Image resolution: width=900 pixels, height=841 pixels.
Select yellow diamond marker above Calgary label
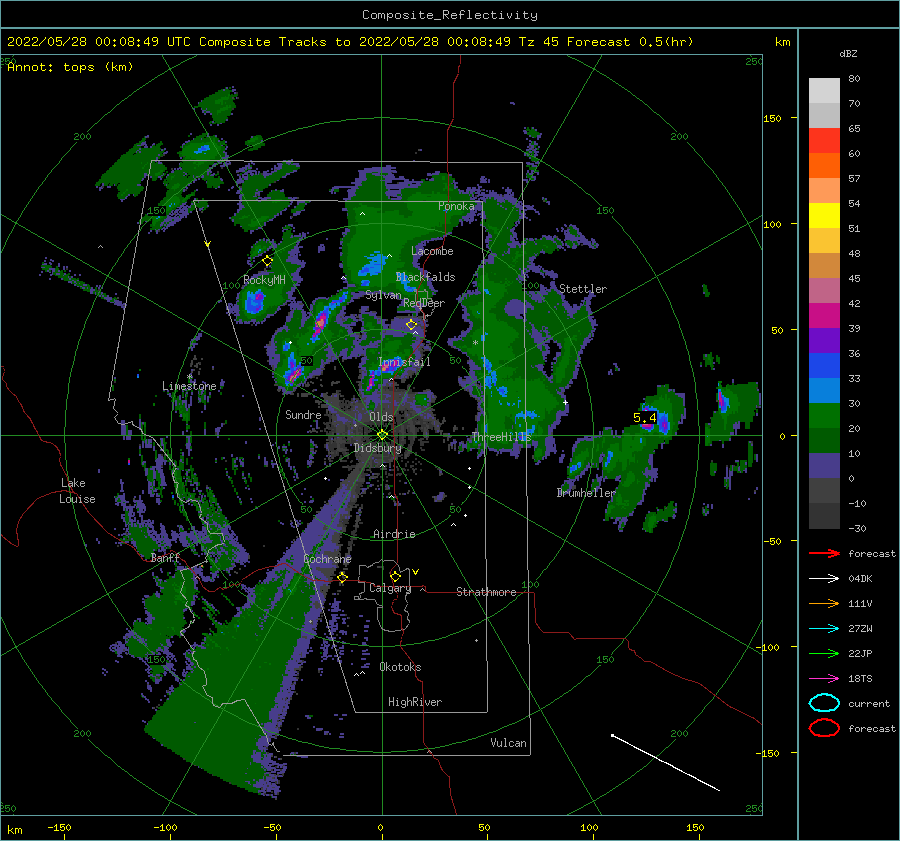pos(395,576)
